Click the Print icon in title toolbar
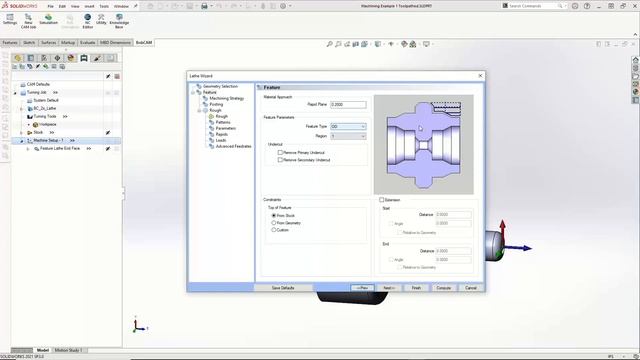 [x=204, y=6]
